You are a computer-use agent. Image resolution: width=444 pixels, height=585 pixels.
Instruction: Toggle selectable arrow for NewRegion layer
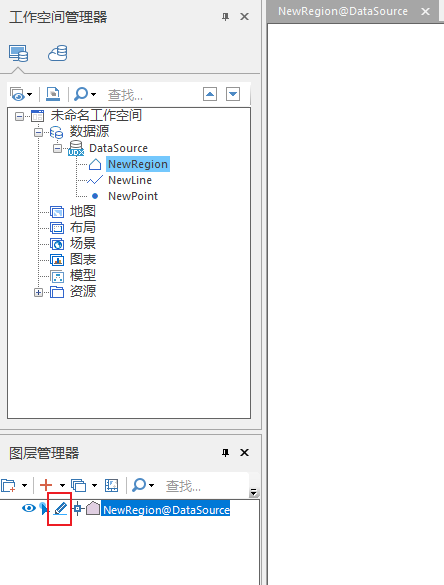click(44, 509)
